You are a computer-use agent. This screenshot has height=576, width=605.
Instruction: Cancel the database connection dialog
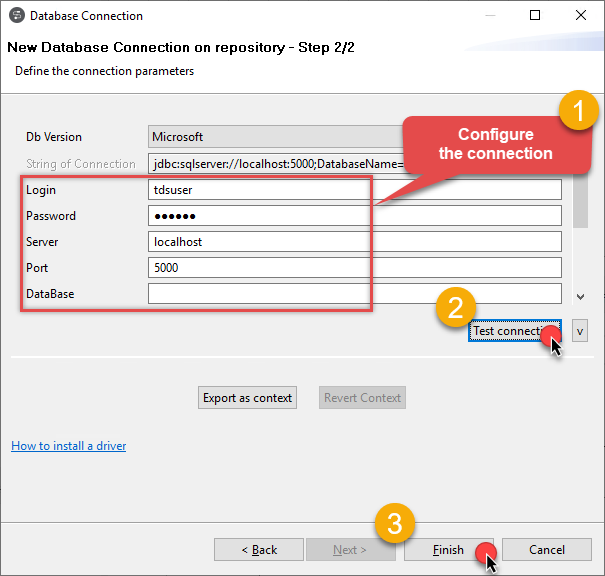pyautogui.click(x=547, y=550)
